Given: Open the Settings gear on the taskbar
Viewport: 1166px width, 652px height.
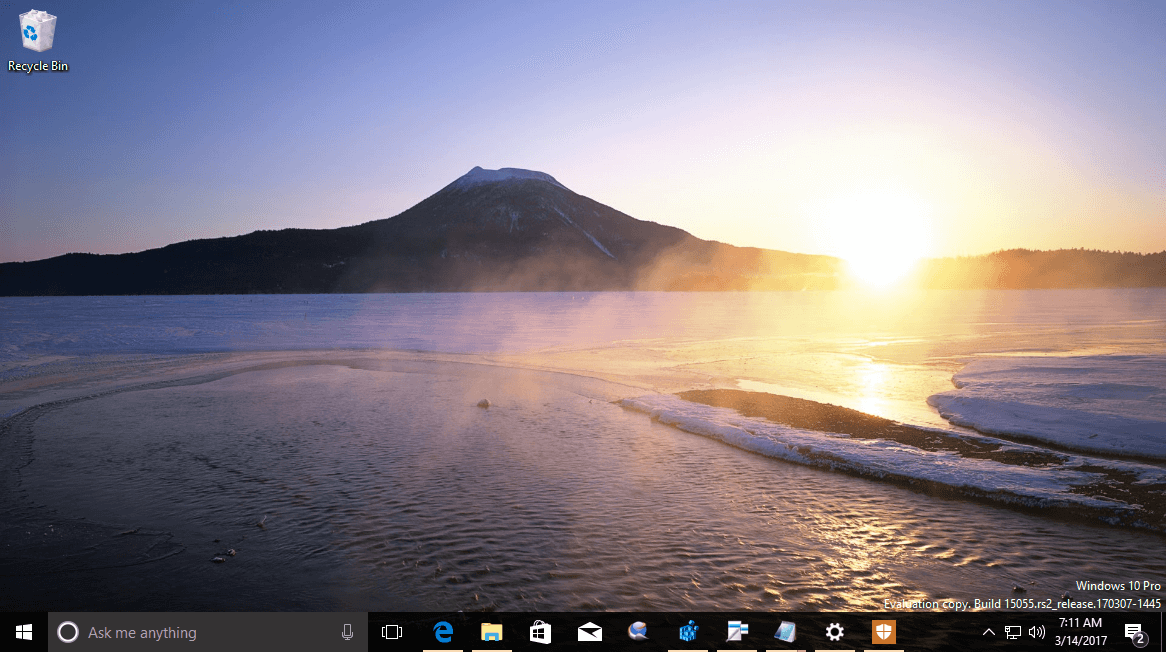Looking at the screenshot, I should coord(834,631).
